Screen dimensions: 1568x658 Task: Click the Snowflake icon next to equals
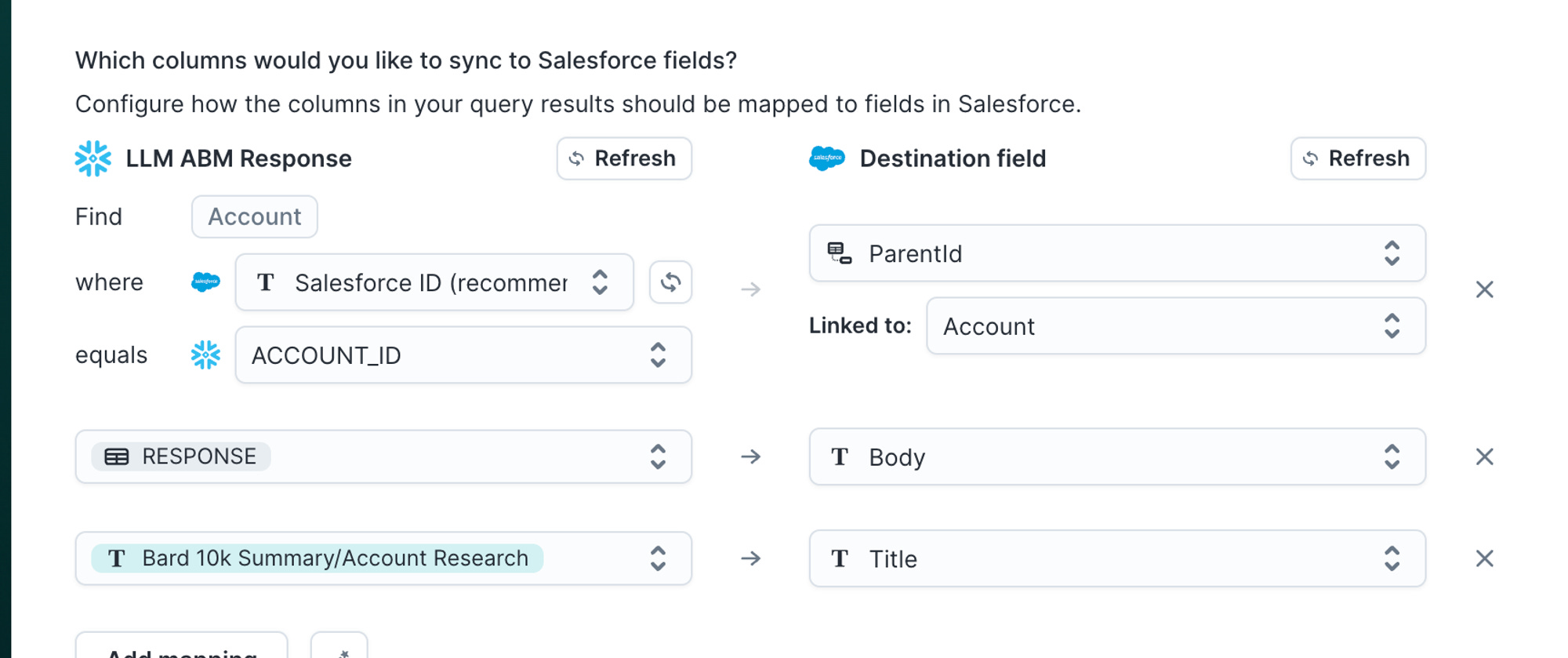coord(205,355)
